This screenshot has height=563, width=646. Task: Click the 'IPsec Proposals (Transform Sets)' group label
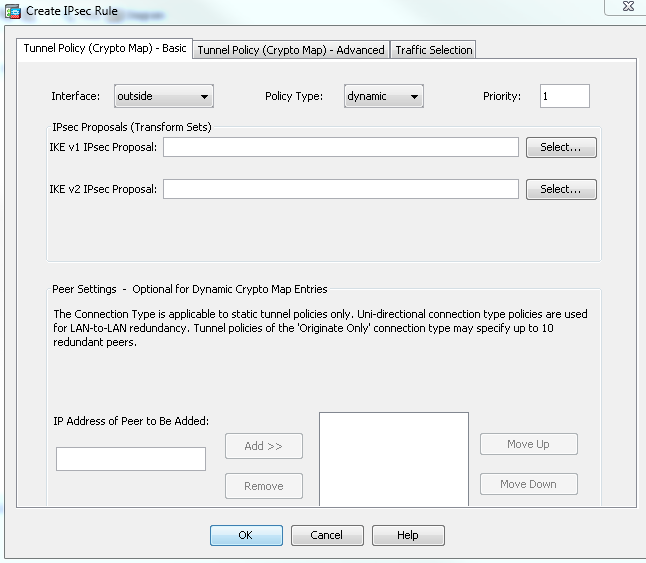point(132,127)
